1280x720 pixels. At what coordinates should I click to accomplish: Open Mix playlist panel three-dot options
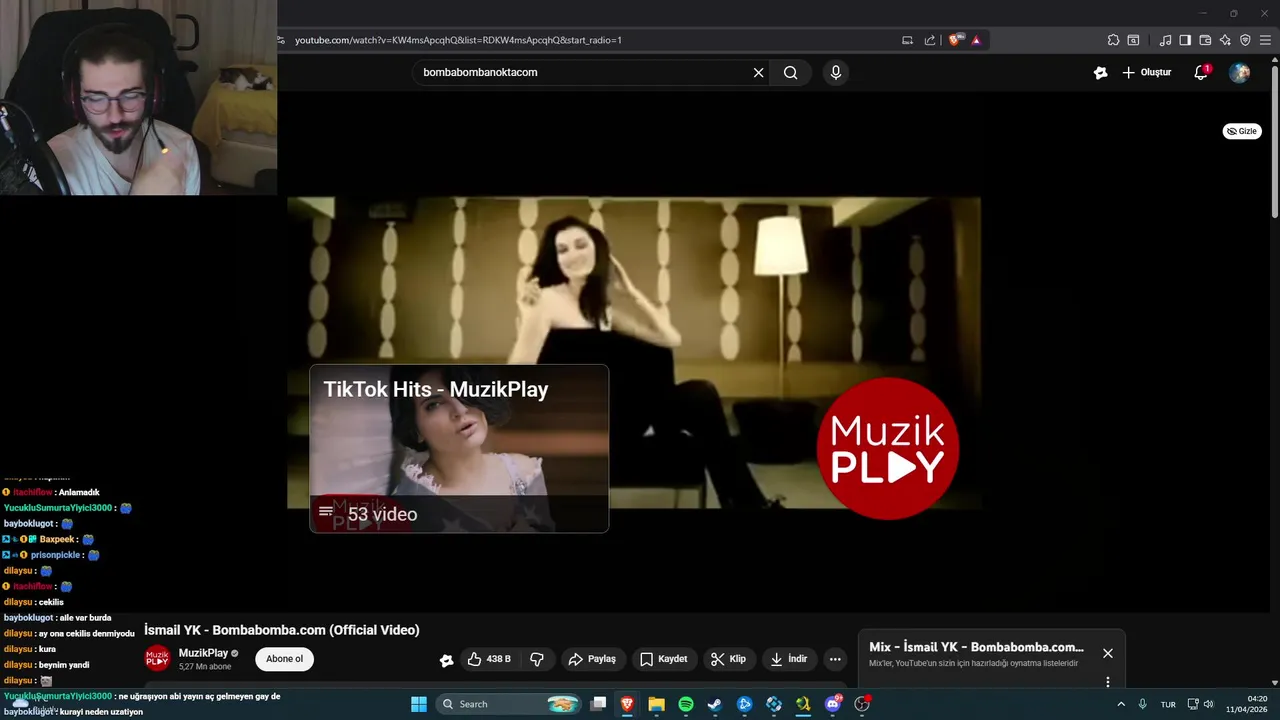(1107, 682)
